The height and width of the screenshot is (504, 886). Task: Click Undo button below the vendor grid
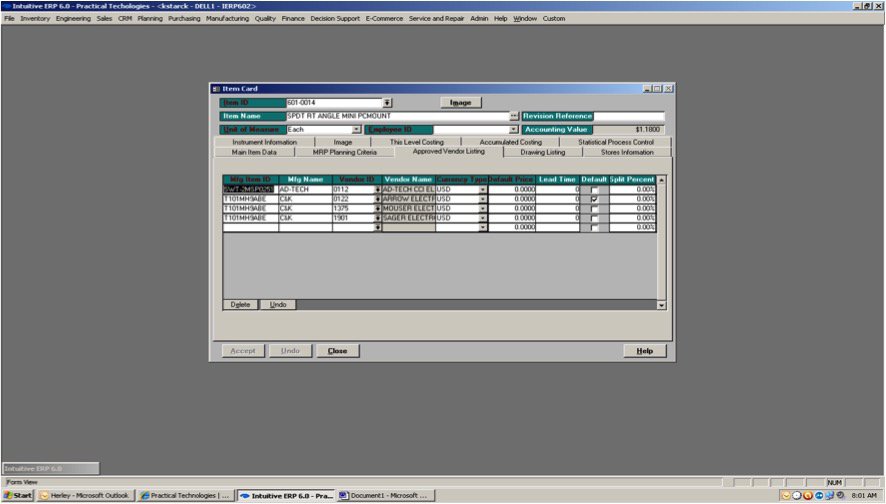click(278, 305)
